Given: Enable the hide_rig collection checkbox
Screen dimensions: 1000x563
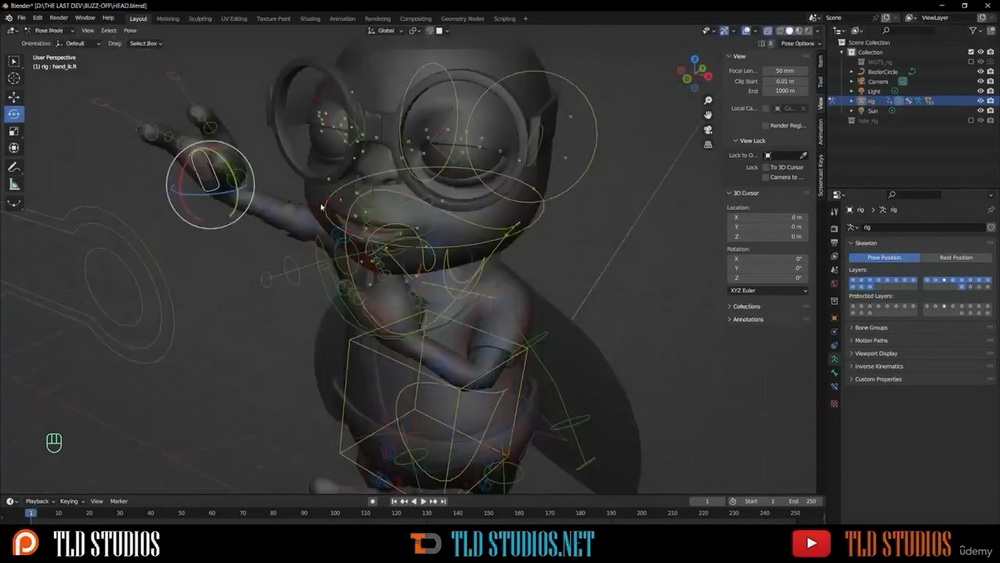Looking at the screenshot, I should [x=971, y=120].
